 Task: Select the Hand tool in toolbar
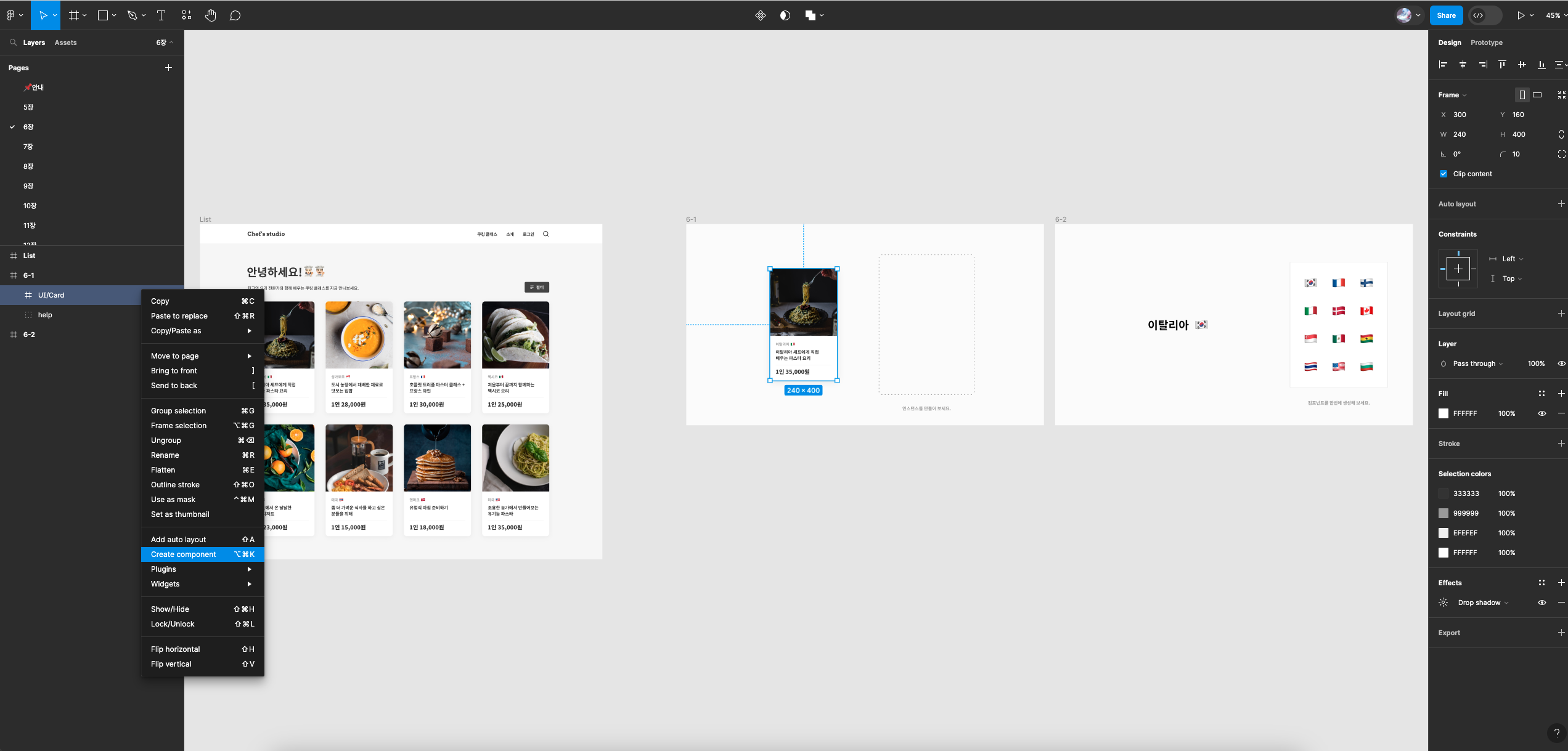coord(210,15)
